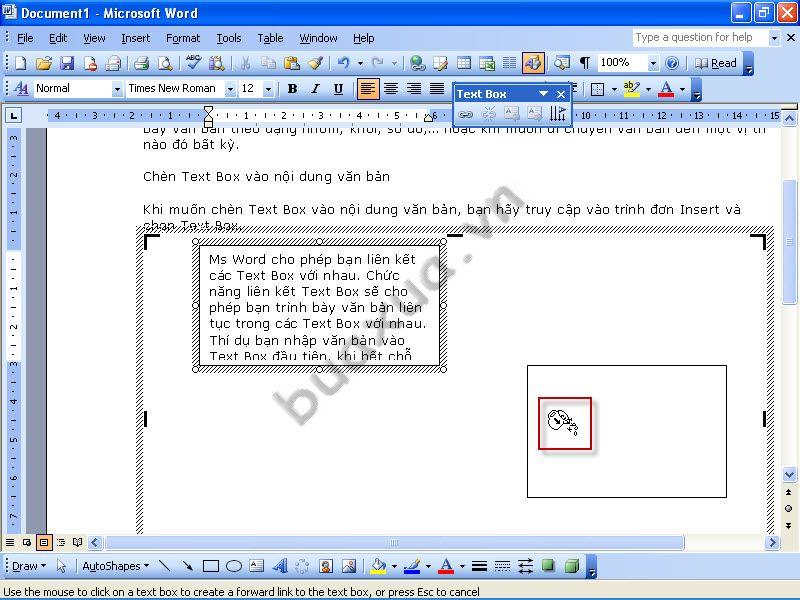
Task: Open the Columns layout button
Action: click(x=510, y=63)
